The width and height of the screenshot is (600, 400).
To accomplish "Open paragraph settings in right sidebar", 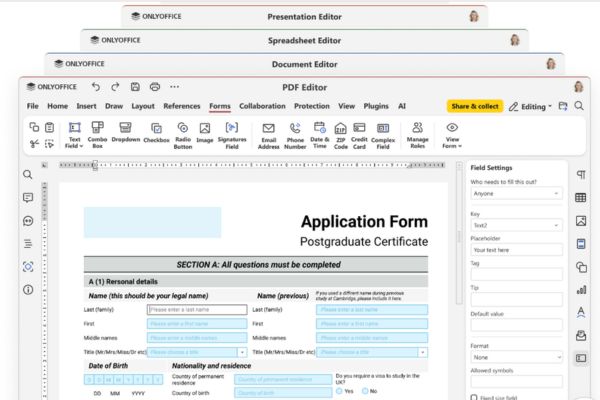I will click(581, 175).
